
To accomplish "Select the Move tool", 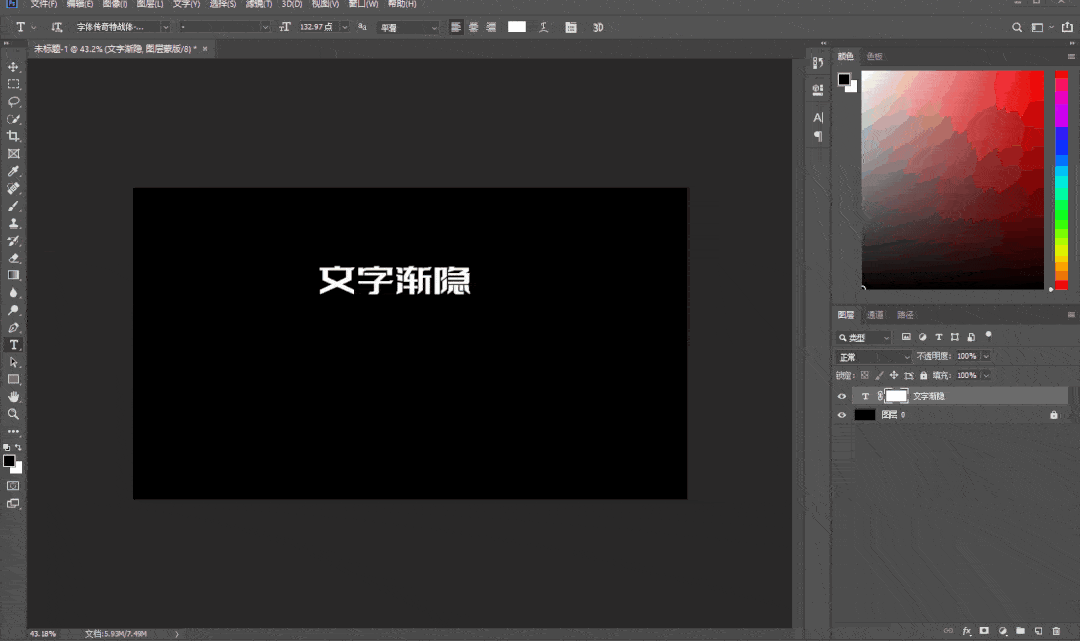I will coord(14,67).
